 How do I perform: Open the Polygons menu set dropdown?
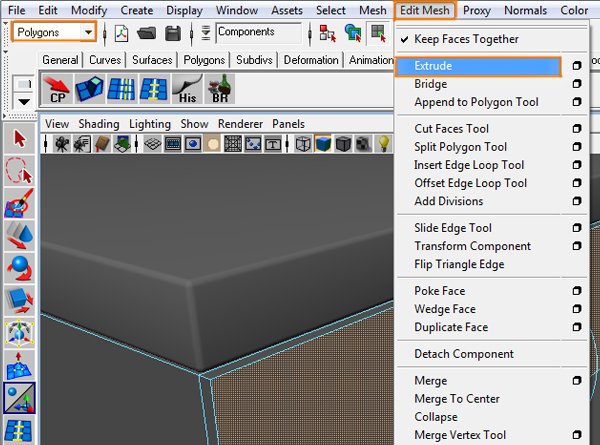click(x=54, y=32)
